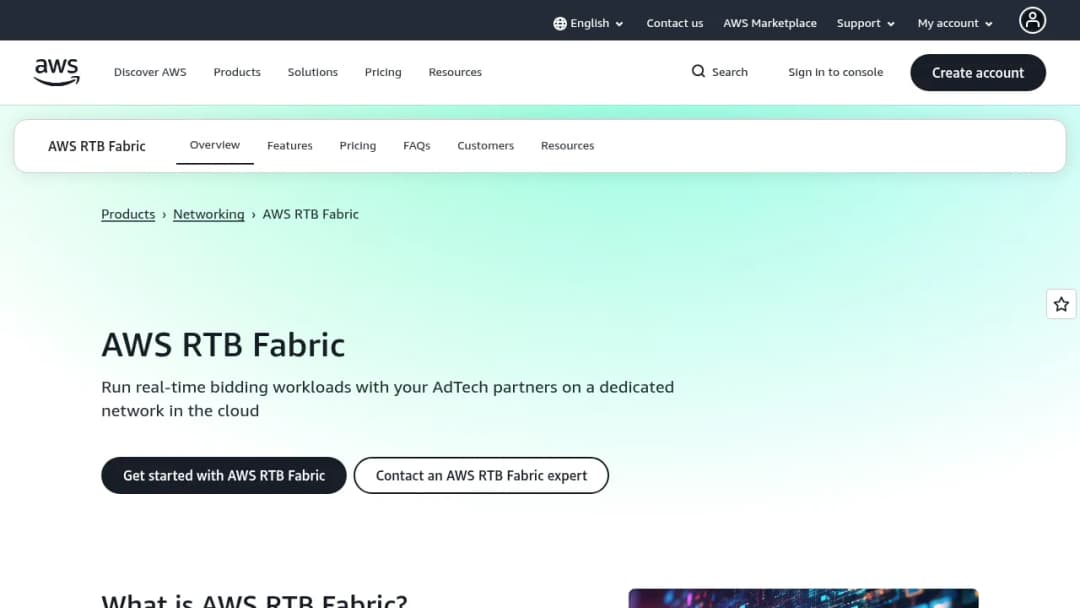Open the top Resources menu
1080x608 pixels.
pos(455,72)
